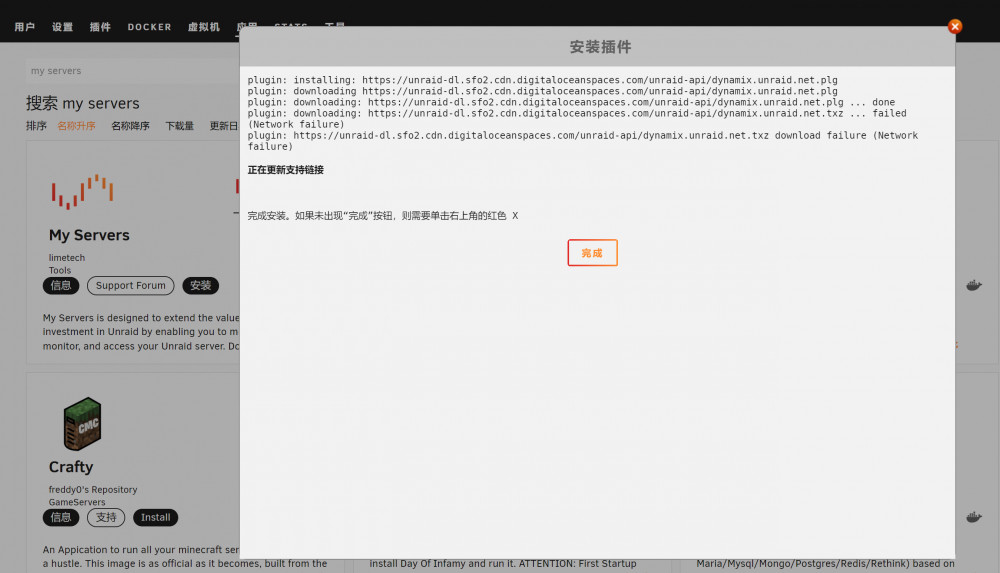Click the upper Docker whale icon on the right
The width and height of the screenshot is (1000, 573).
tap(973, 285)
